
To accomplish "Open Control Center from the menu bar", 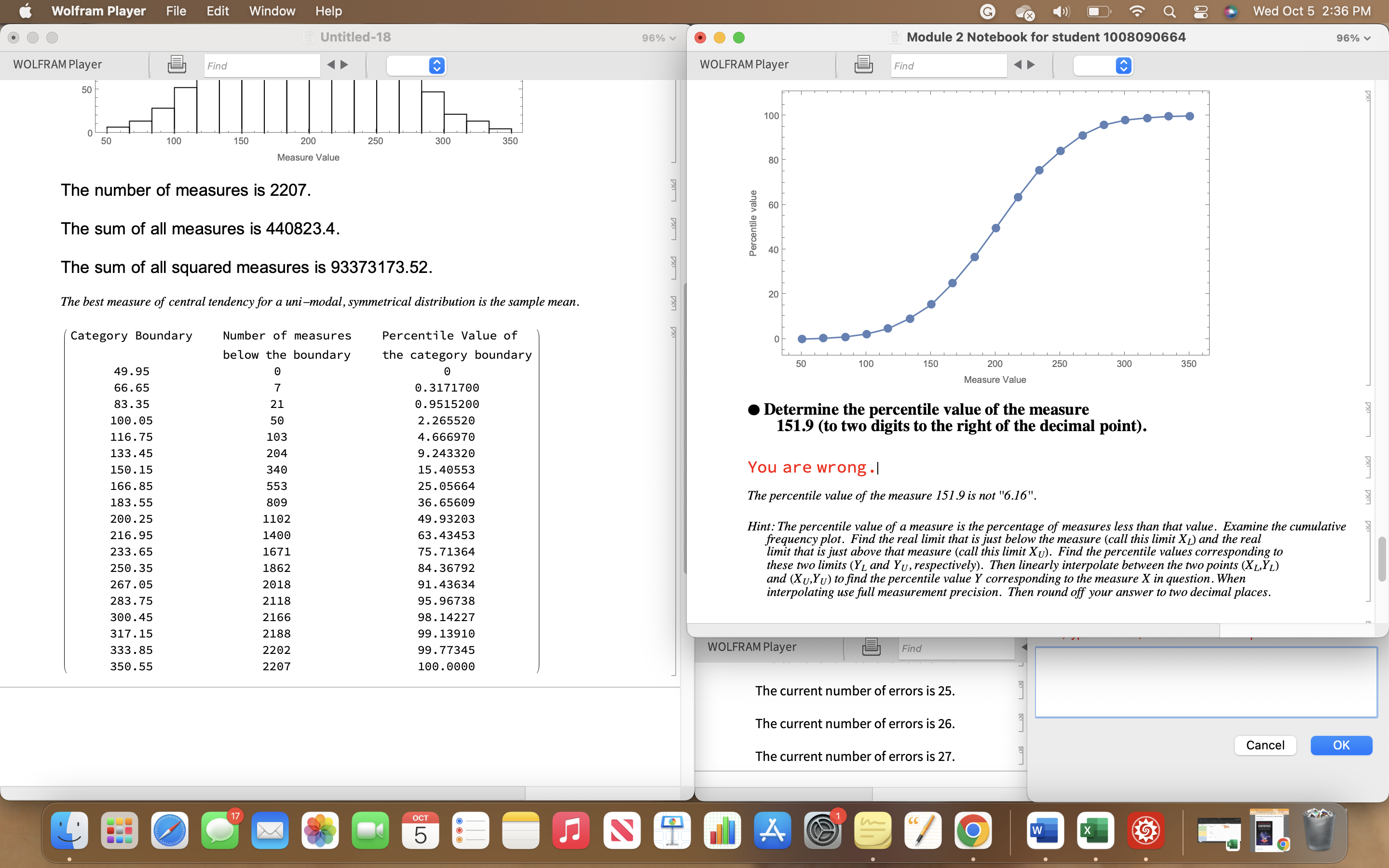I will pos(1200,12).
